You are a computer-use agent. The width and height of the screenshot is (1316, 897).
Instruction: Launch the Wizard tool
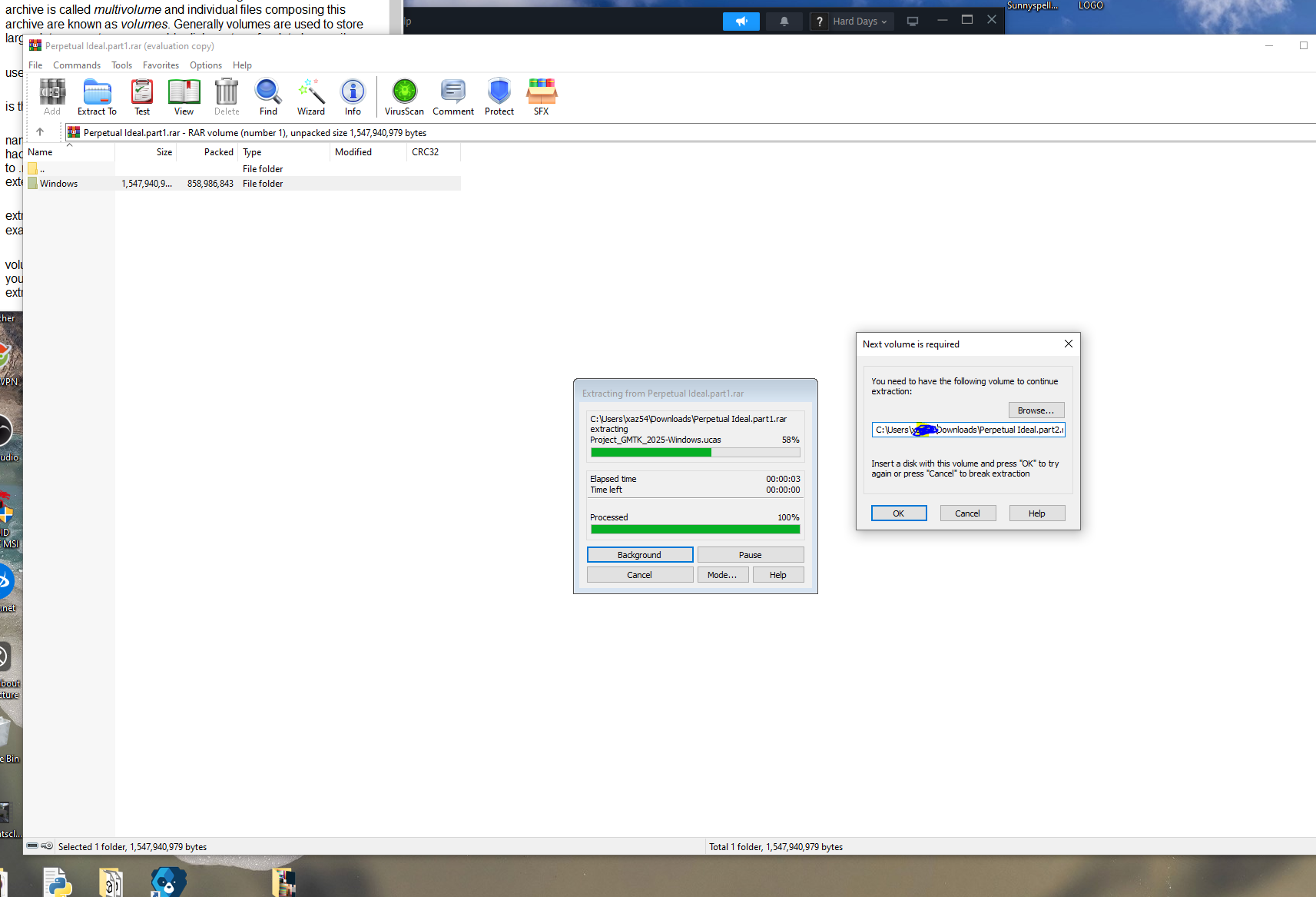(x=311, y=97)
